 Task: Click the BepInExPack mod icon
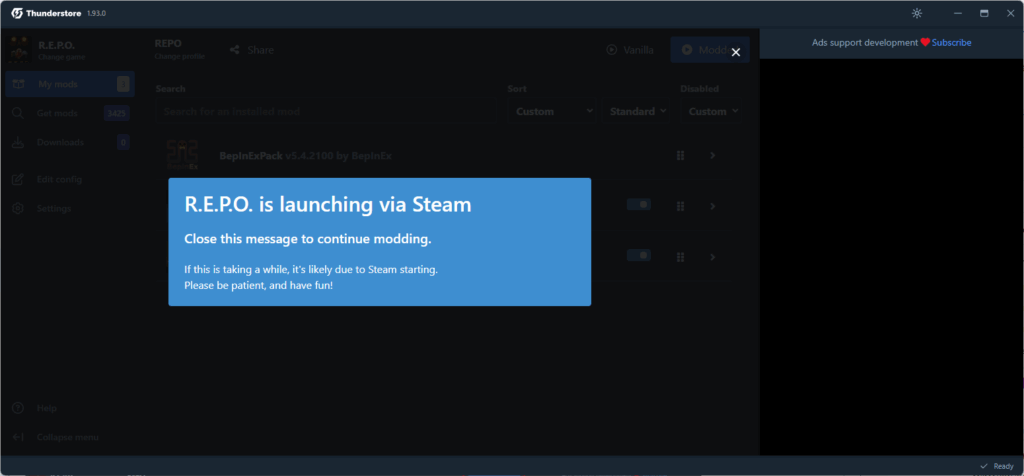pos(182,155)
